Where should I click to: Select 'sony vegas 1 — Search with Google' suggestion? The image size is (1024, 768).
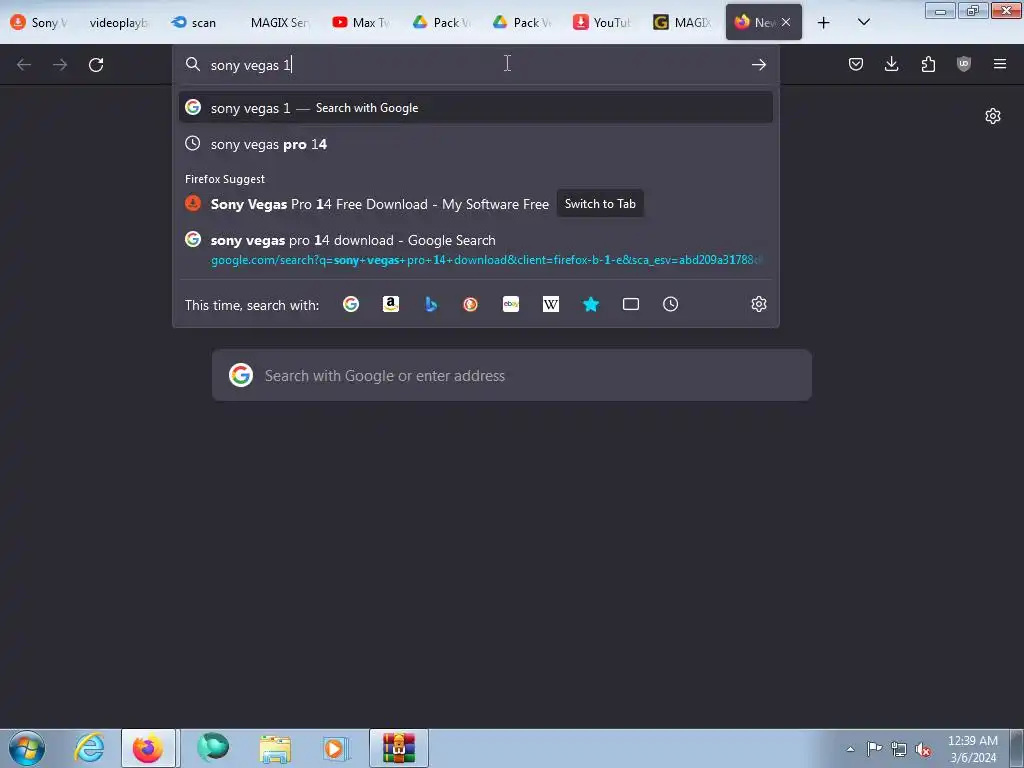[475, 108]
